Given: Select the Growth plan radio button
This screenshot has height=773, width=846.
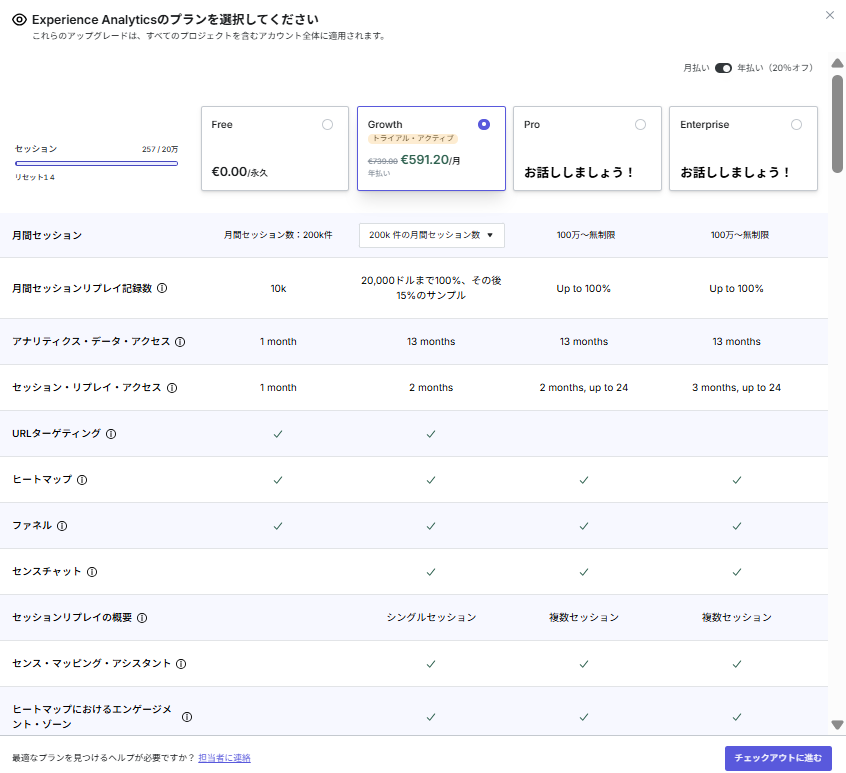Looking at the screenshot, I should 484,125.
